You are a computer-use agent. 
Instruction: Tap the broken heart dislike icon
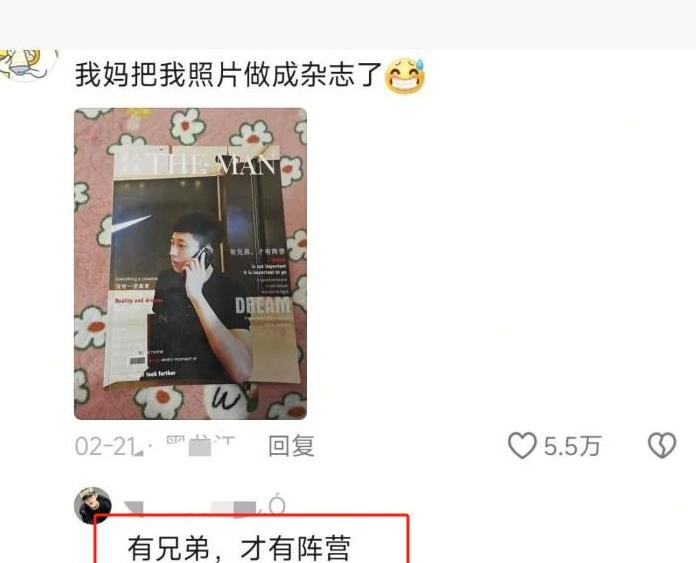tap(662, 446)
